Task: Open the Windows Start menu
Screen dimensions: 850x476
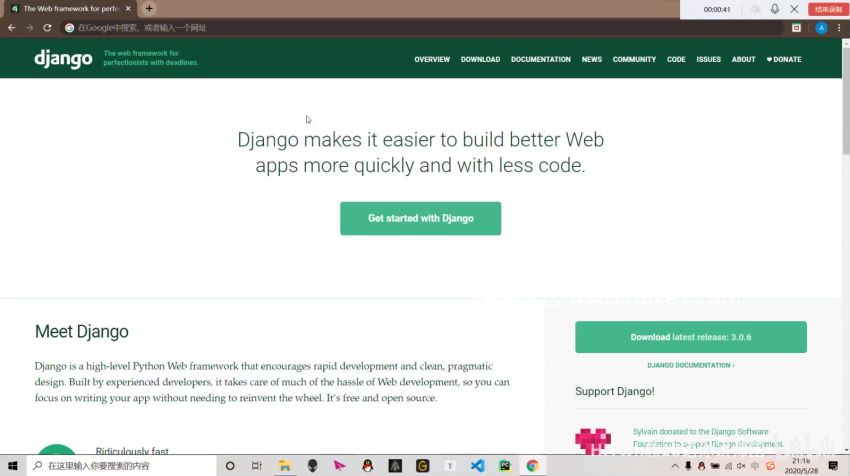Action: 13,466
